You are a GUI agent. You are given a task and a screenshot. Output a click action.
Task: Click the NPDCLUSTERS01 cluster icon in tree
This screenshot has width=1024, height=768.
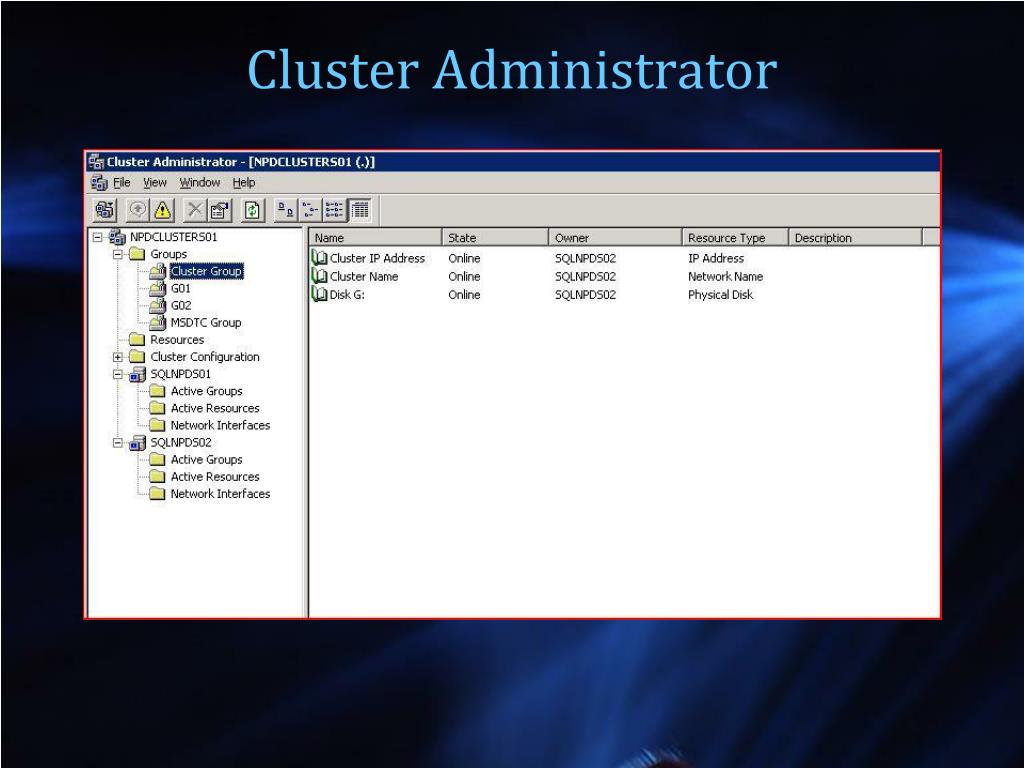coord(117,237)
